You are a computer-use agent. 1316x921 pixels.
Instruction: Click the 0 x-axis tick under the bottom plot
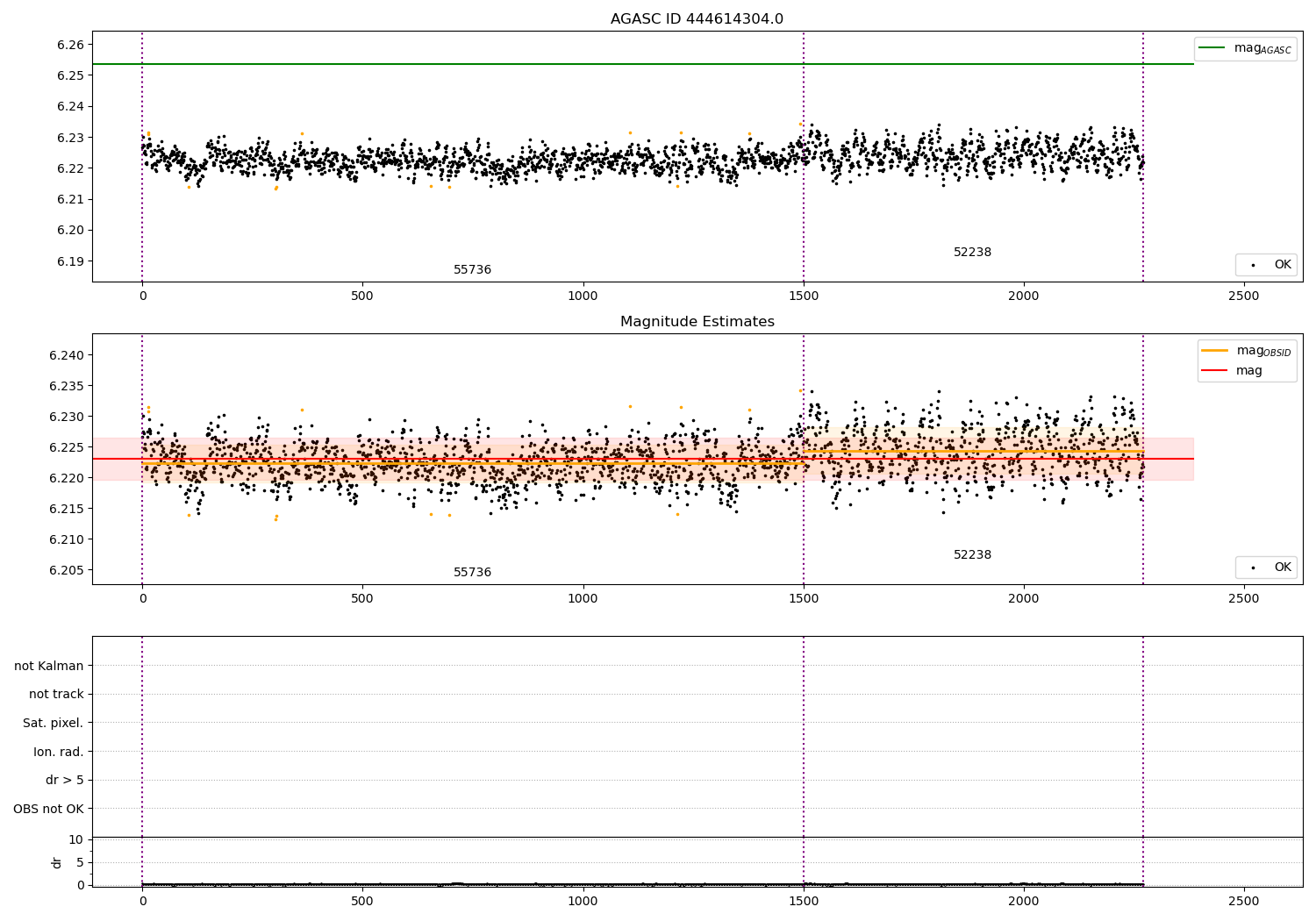pyautogui.click(x=142, y=902)
